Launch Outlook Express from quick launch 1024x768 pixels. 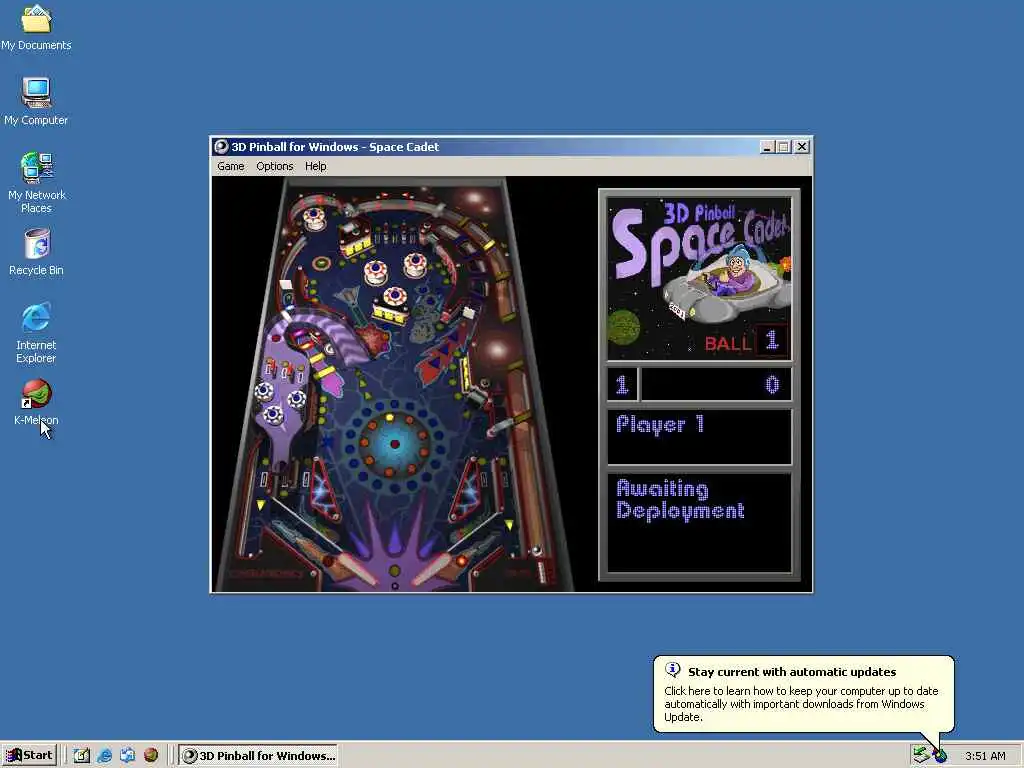click(x=127, y=756)
